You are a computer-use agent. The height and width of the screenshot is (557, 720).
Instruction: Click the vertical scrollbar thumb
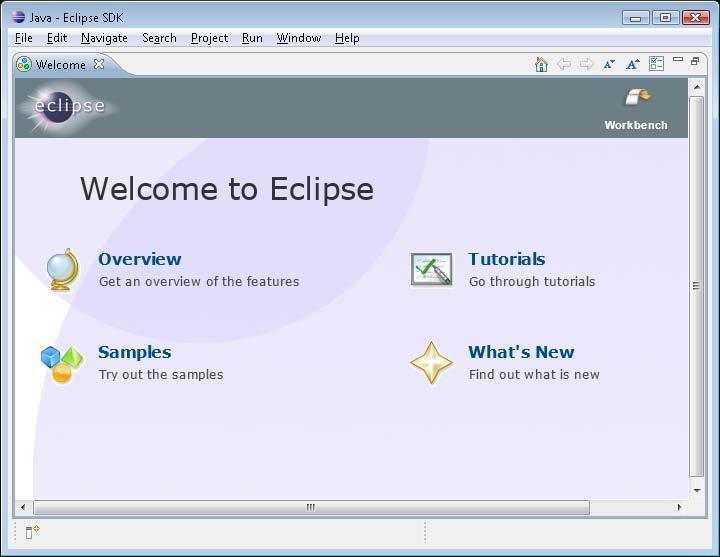[697, 287]
